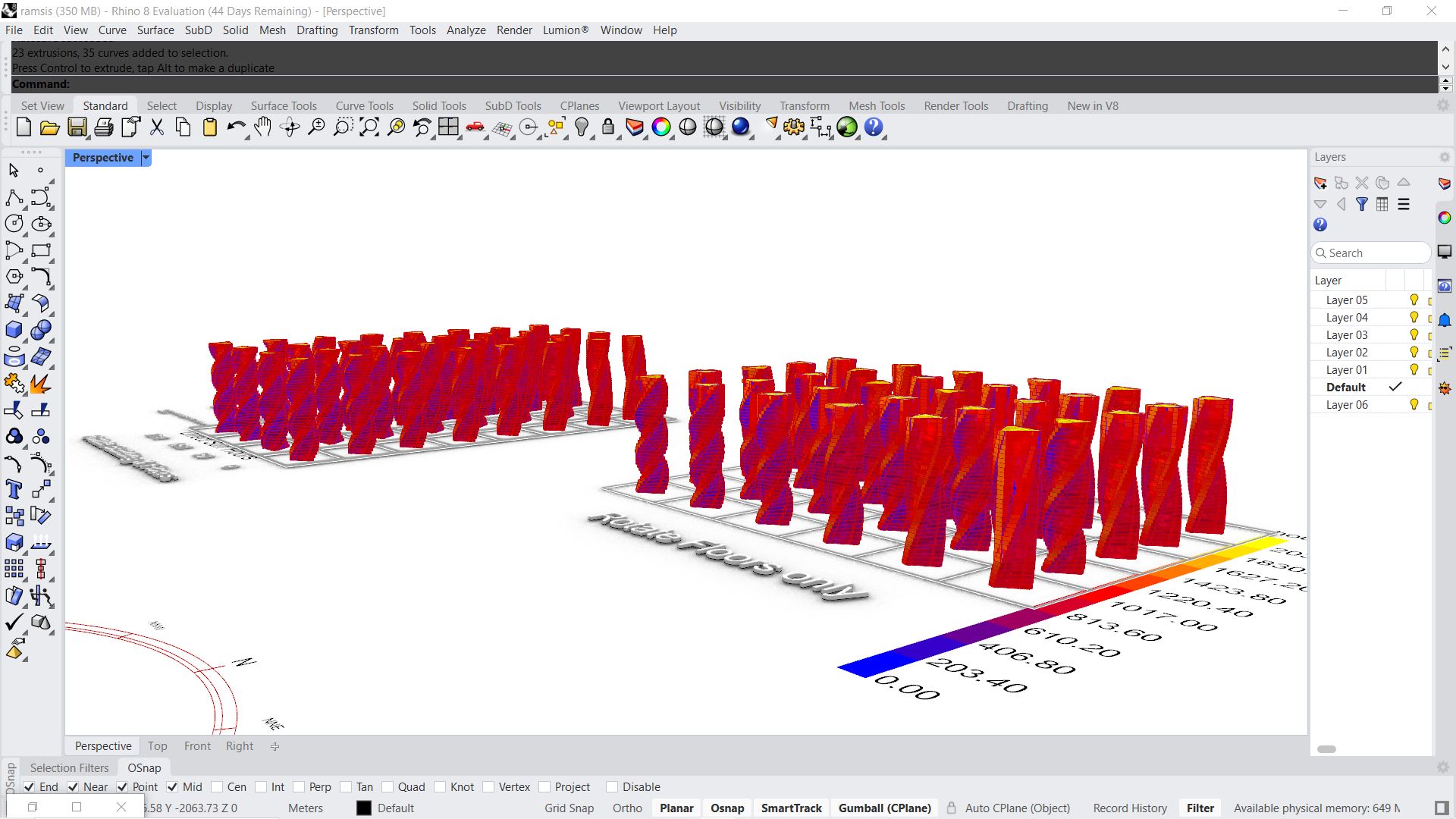Open a file with folder icon
This screenshot has width=1456, height=819.
pos(50,127)
